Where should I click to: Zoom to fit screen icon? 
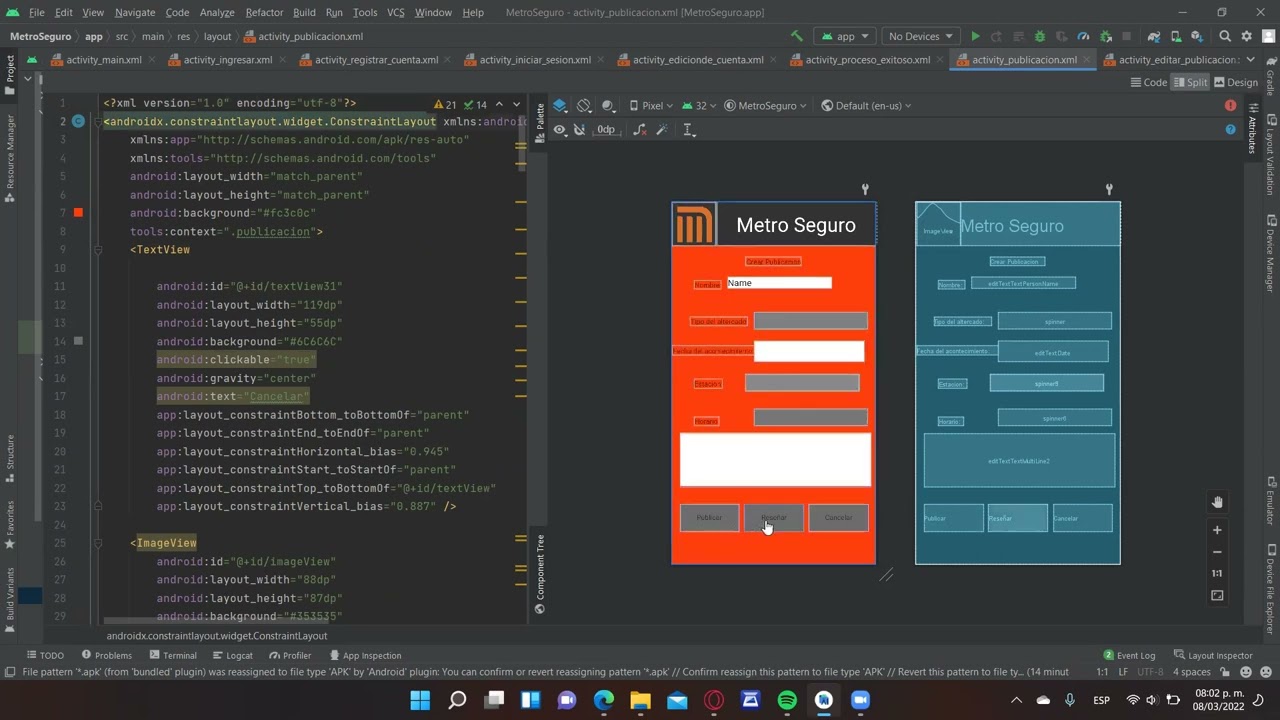tap(1217, 595)
